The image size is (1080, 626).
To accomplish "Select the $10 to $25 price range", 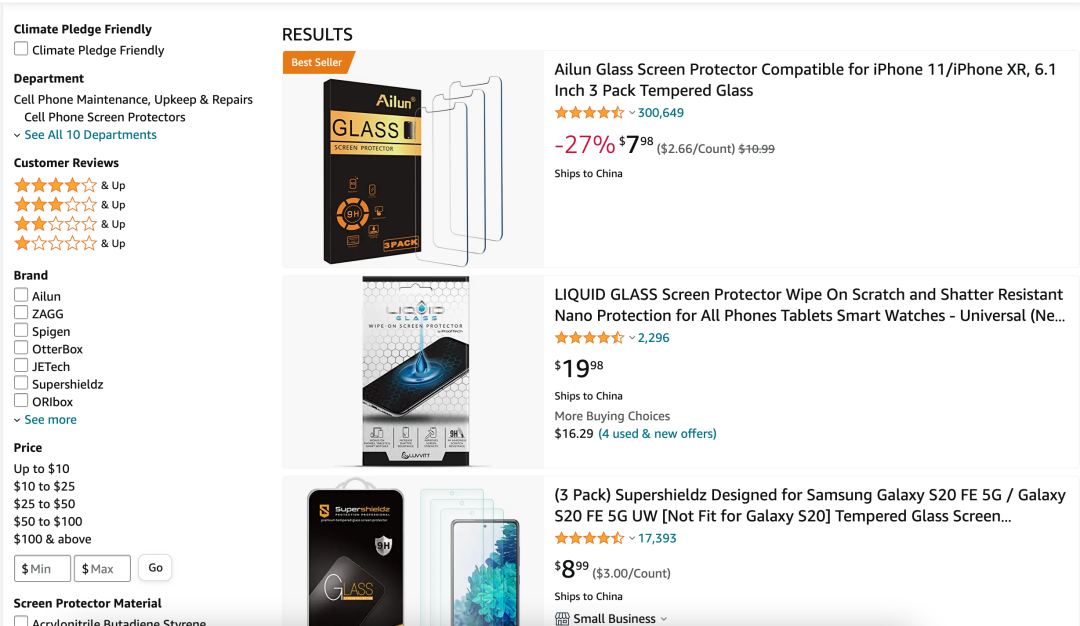I will click(44, 486).
